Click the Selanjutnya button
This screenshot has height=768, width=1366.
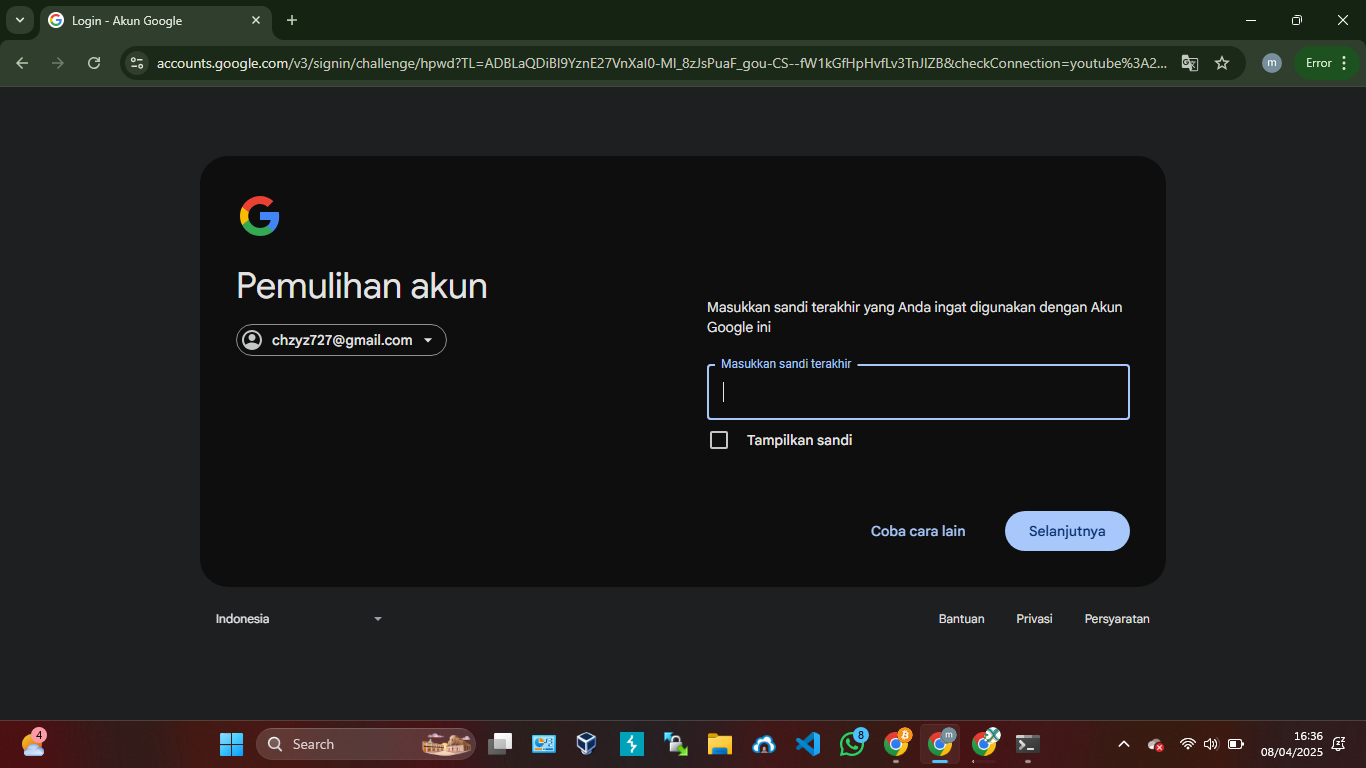(1067, 531)
